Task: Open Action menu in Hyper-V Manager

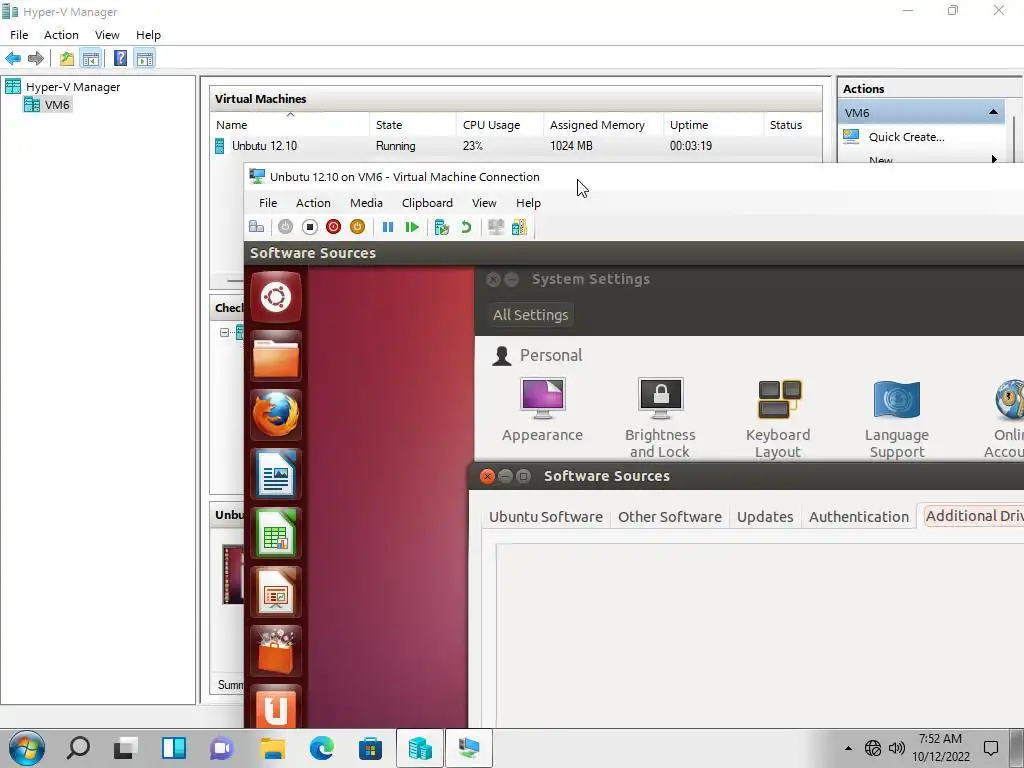Action: tap(61, 35)
